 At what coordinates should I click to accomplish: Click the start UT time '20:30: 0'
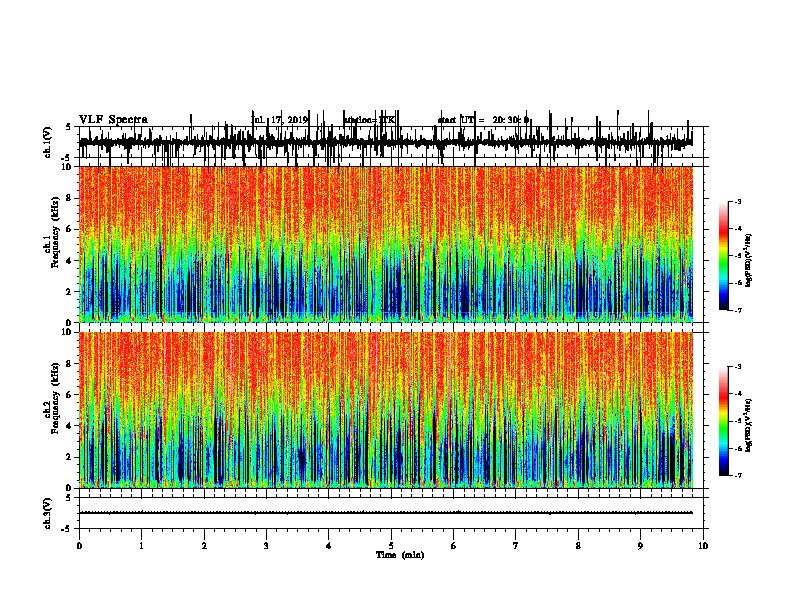tap(510, 120)
